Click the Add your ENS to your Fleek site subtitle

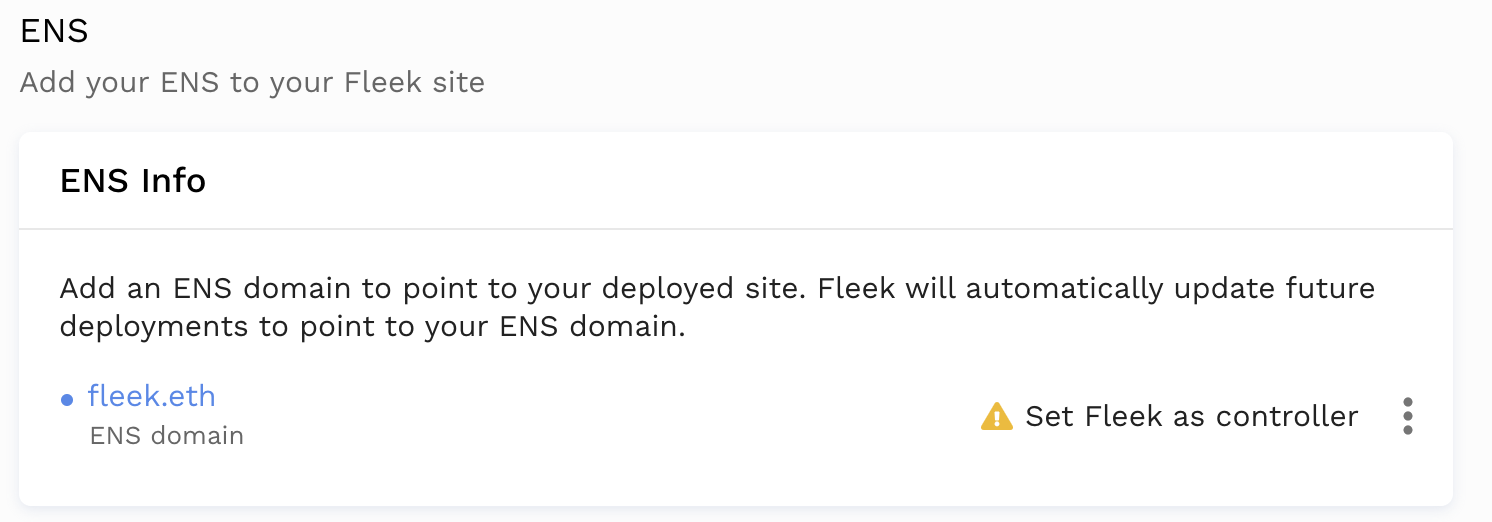pos(252,82)
